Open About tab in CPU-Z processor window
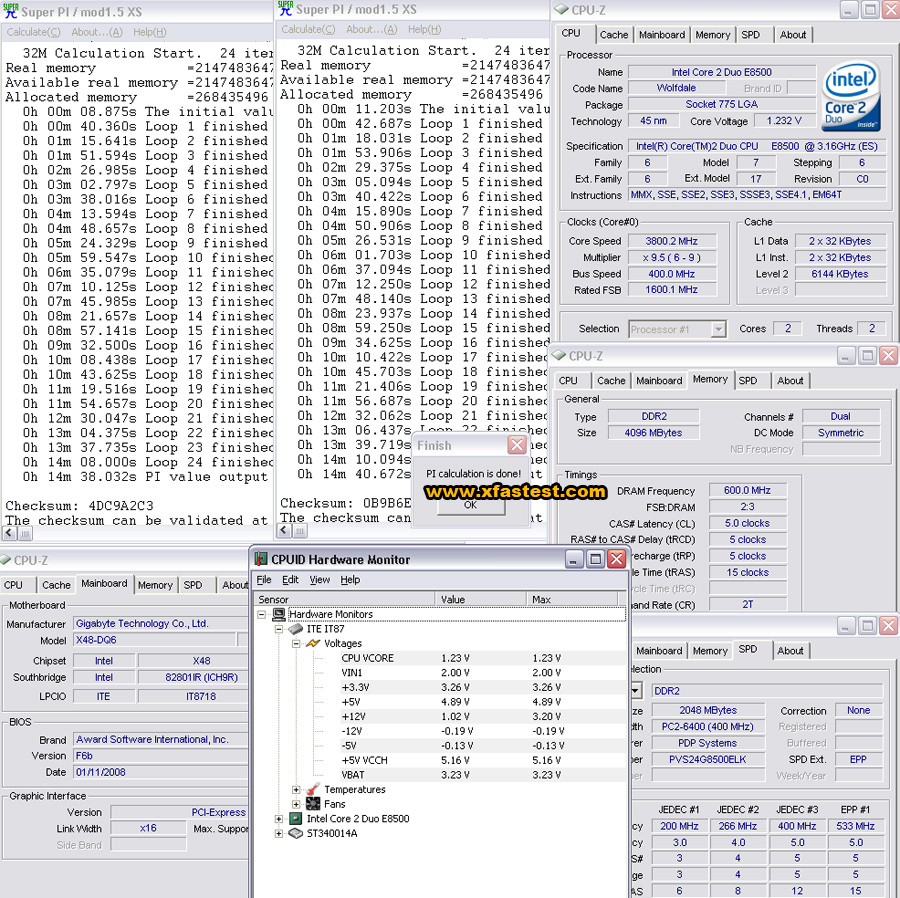Viewport: 900px width, 898px height. tap(793, 35)
